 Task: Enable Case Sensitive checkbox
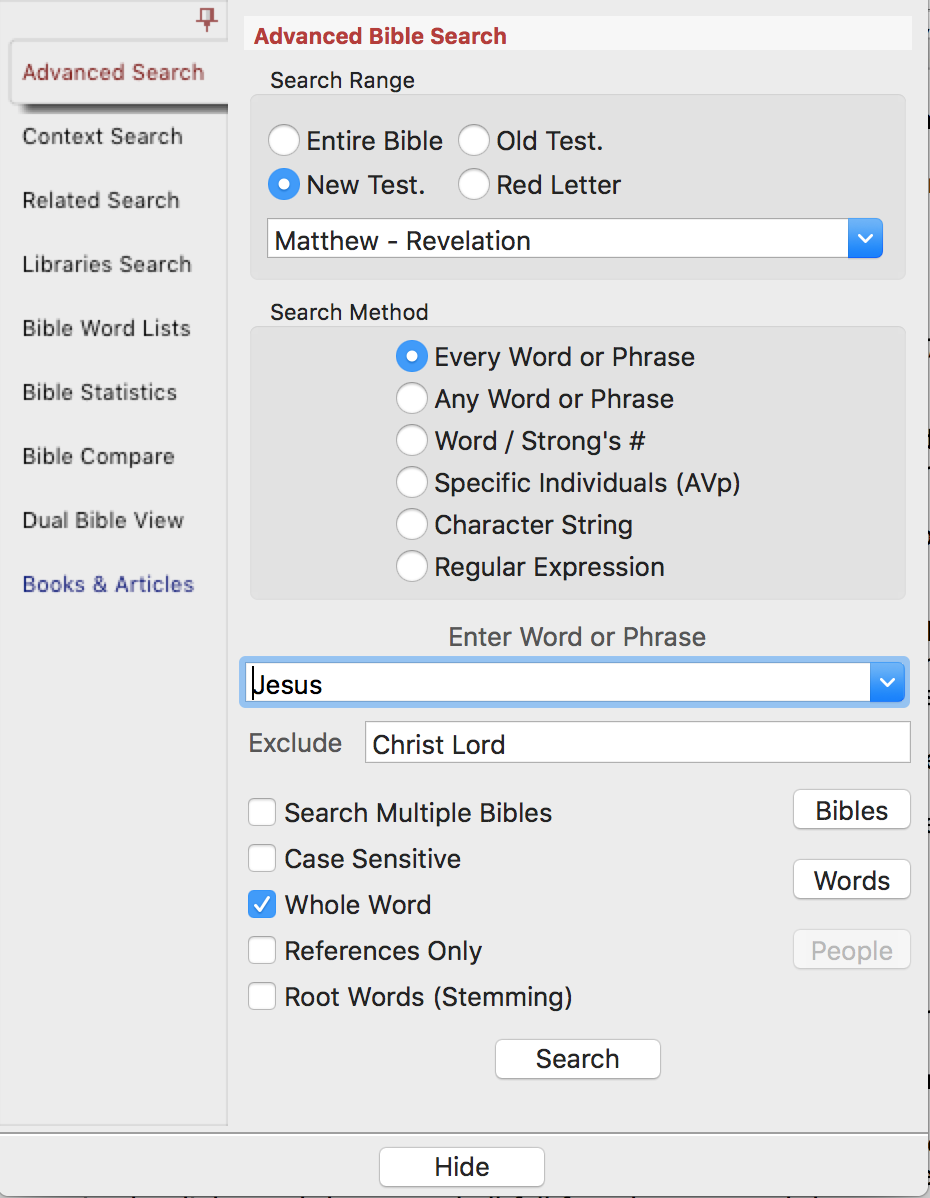point(262,858)
